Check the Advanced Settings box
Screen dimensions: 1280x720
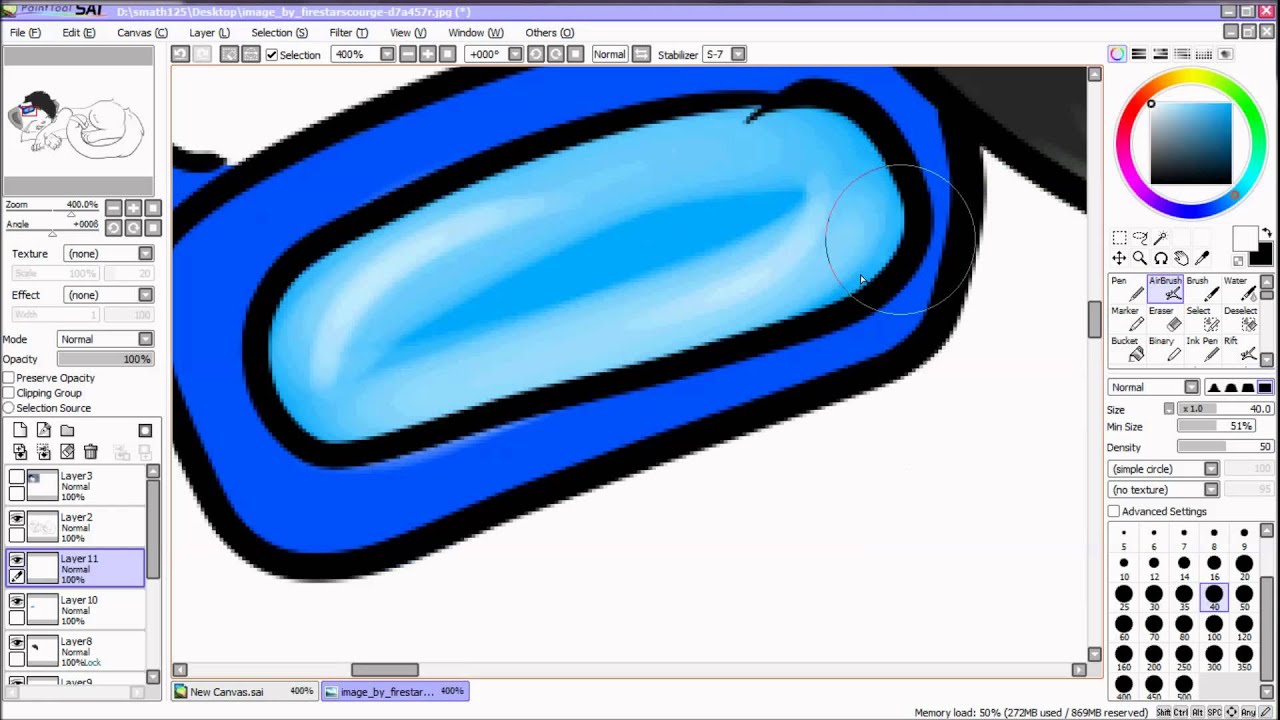click(x=1114, y=511)
